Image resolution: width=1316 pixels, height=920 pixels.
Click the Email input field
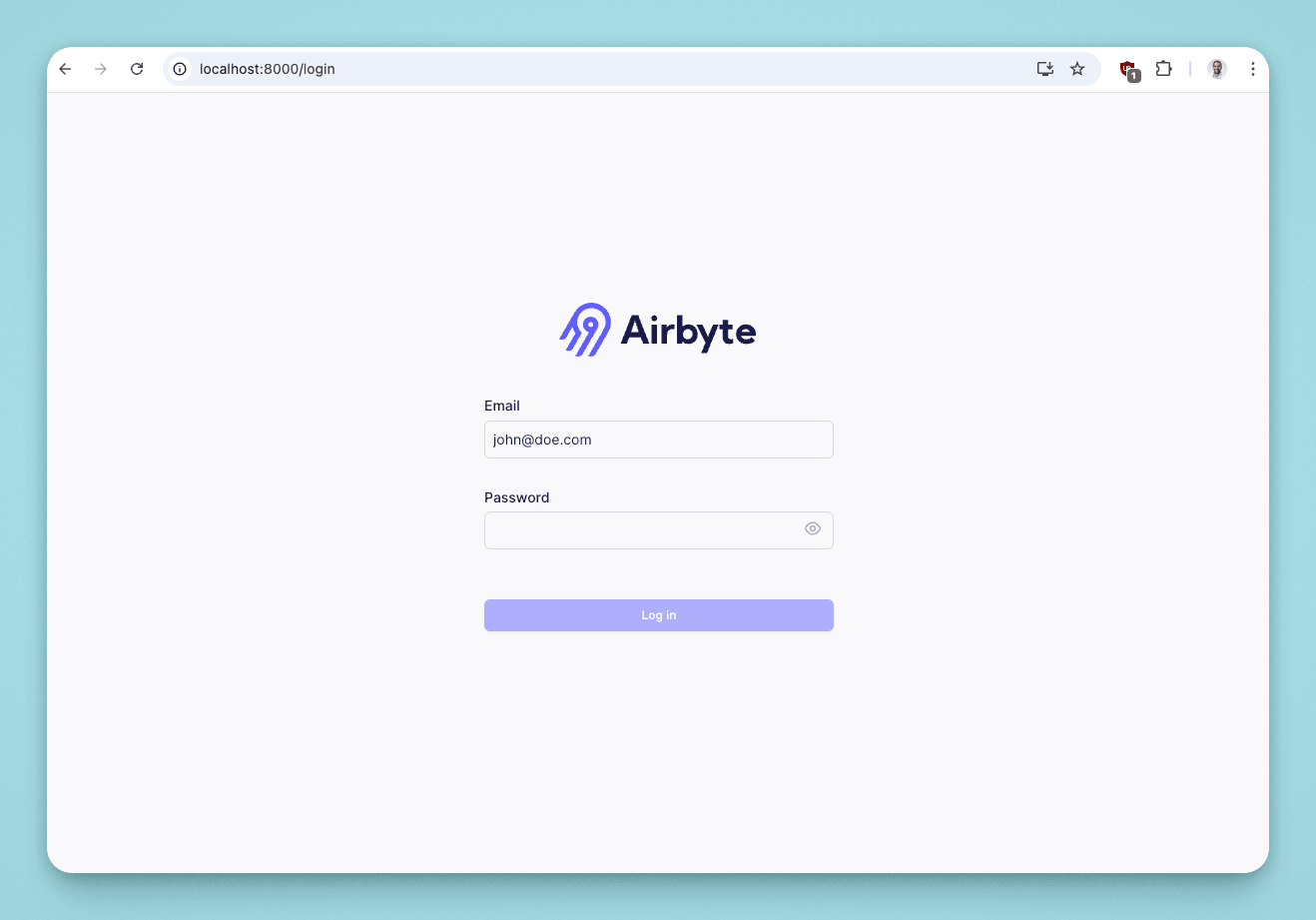[659, 440]
